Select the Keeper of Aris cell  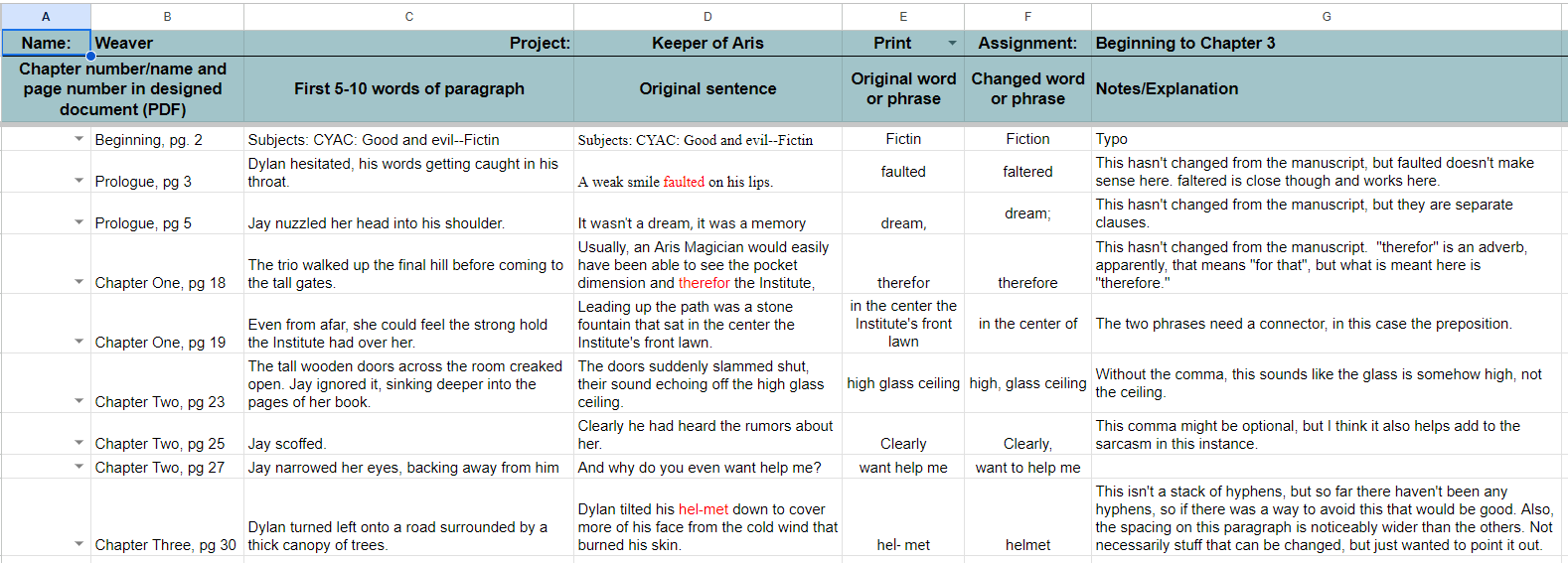click(x=707, y=44)
